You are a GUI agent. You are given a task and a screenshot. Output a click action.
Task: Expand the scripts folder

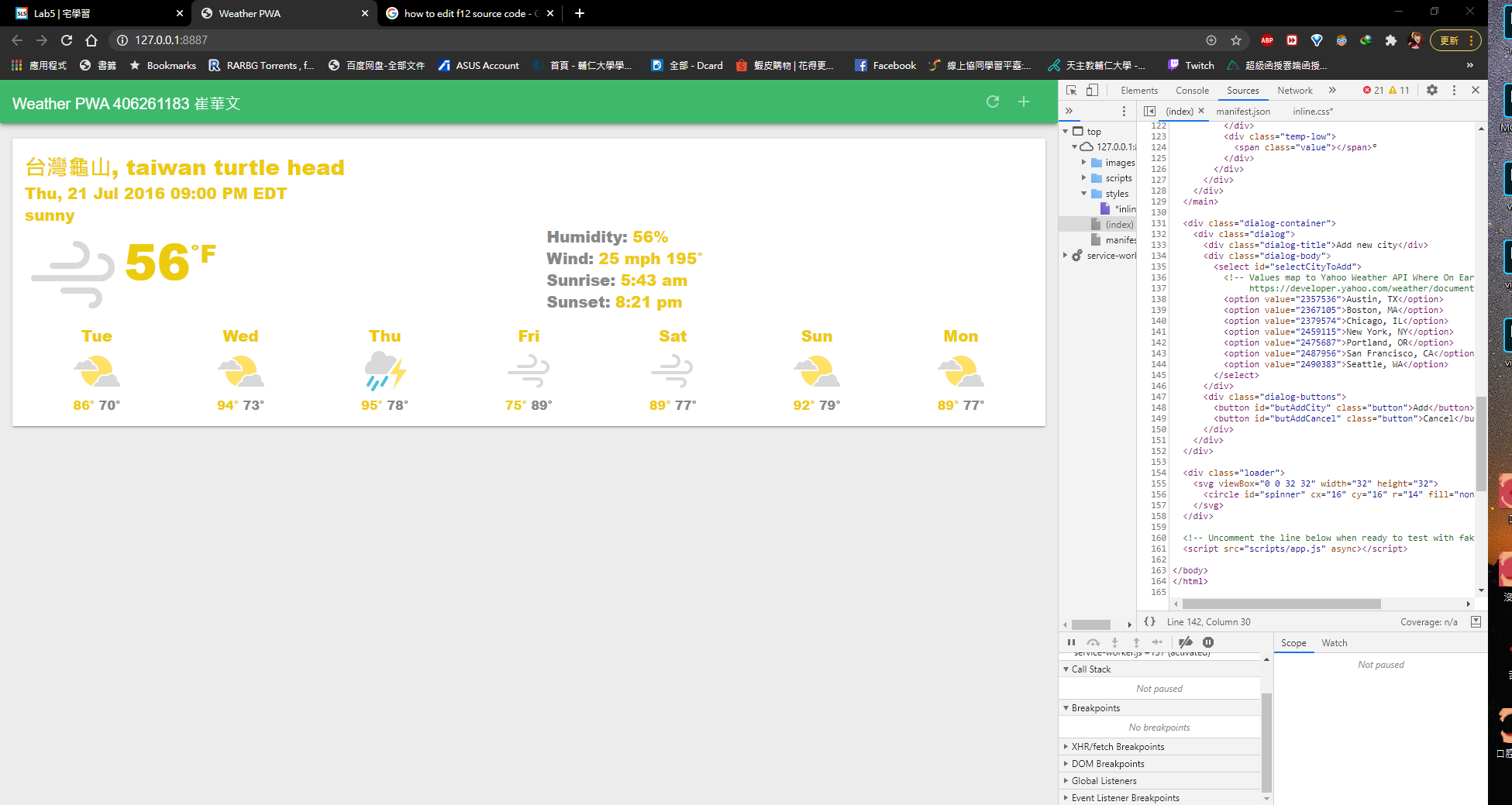[1084, 177]
